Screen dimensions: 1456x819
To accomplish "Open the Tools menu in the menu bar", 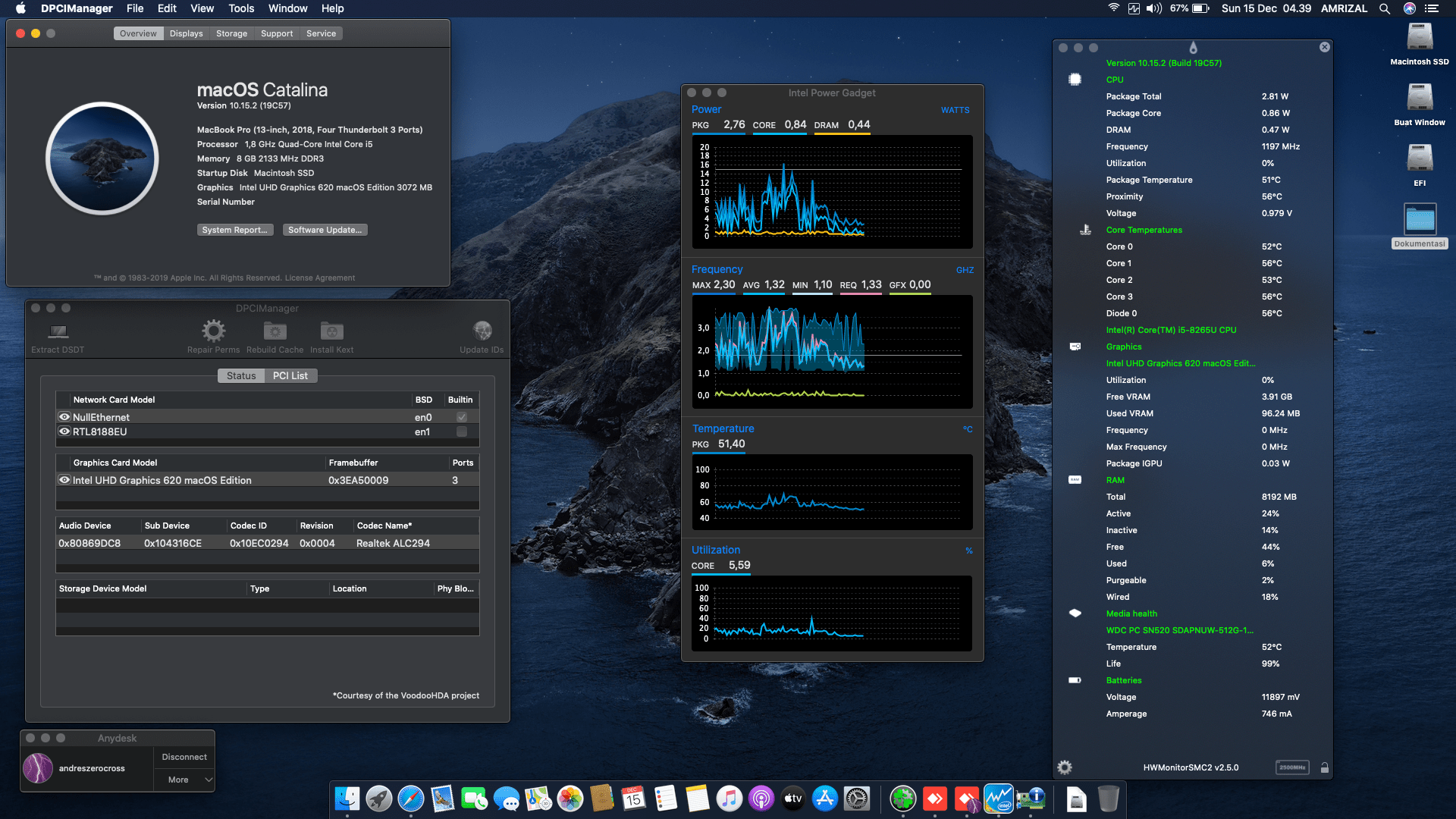I will coord(240,8).
